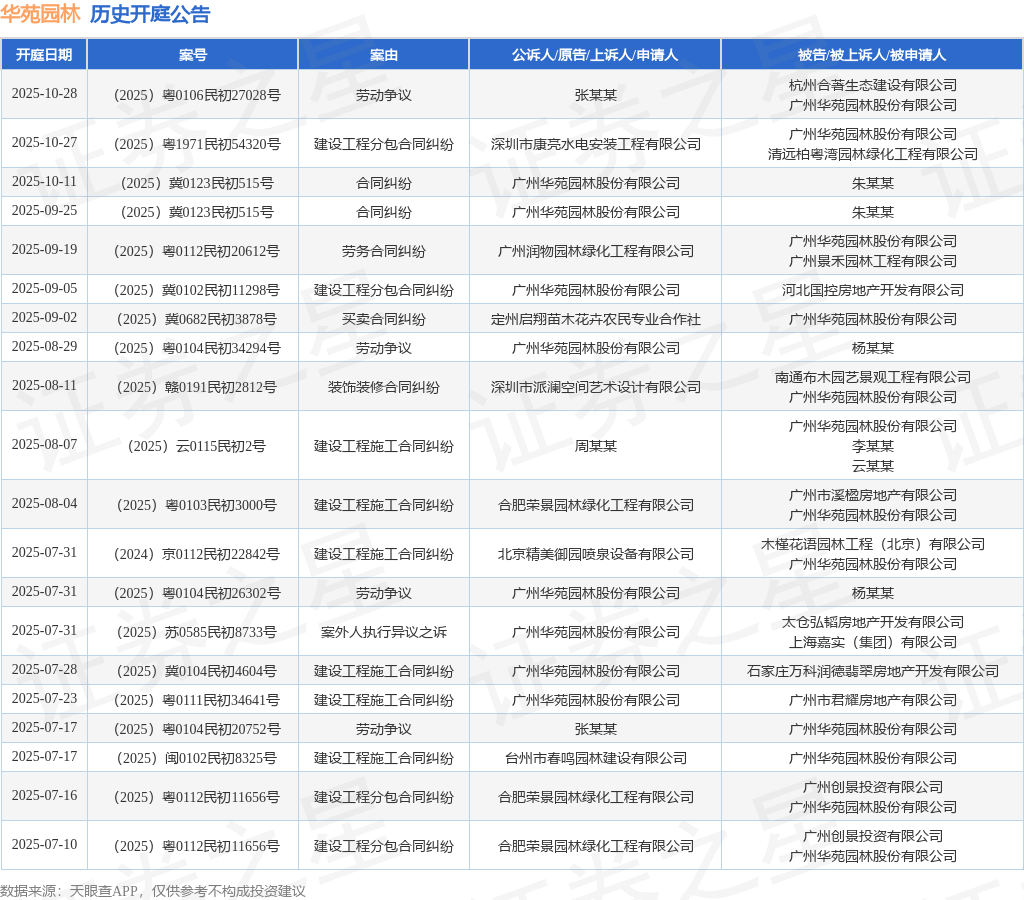The image size is (1024, 900).
Task: Click defendant 广州市溪楹房地产有限公司
Action: tap(872, 496)
